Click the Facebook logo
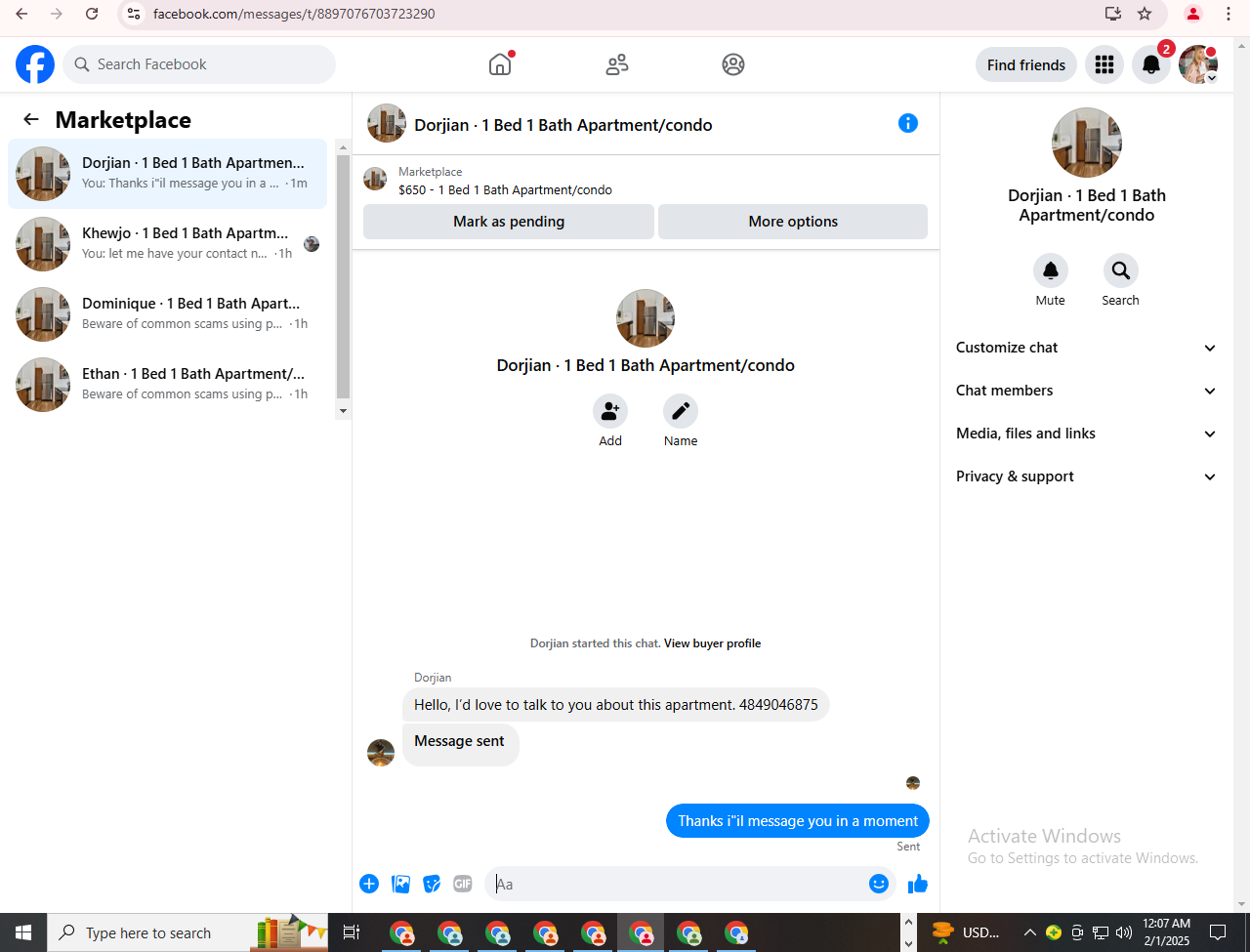This screenshot has width=1250, height=952. coord(35,64)
